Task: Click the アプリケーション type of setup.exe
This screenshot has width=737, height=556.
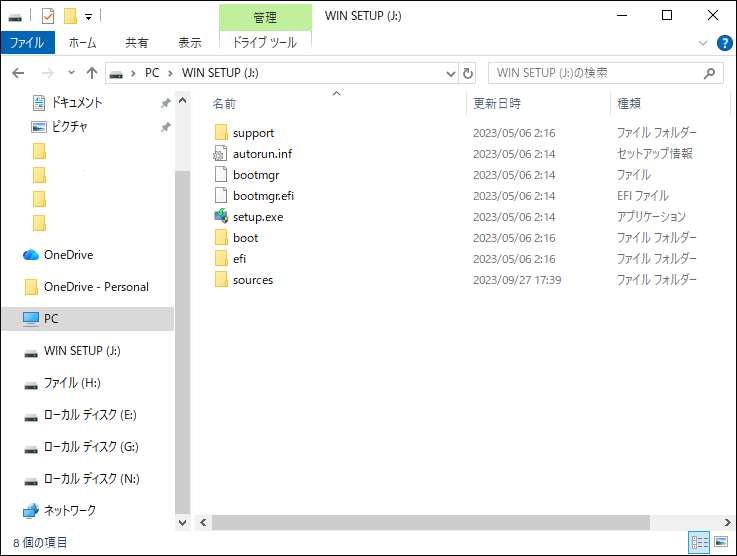Action: coord(651,217)
